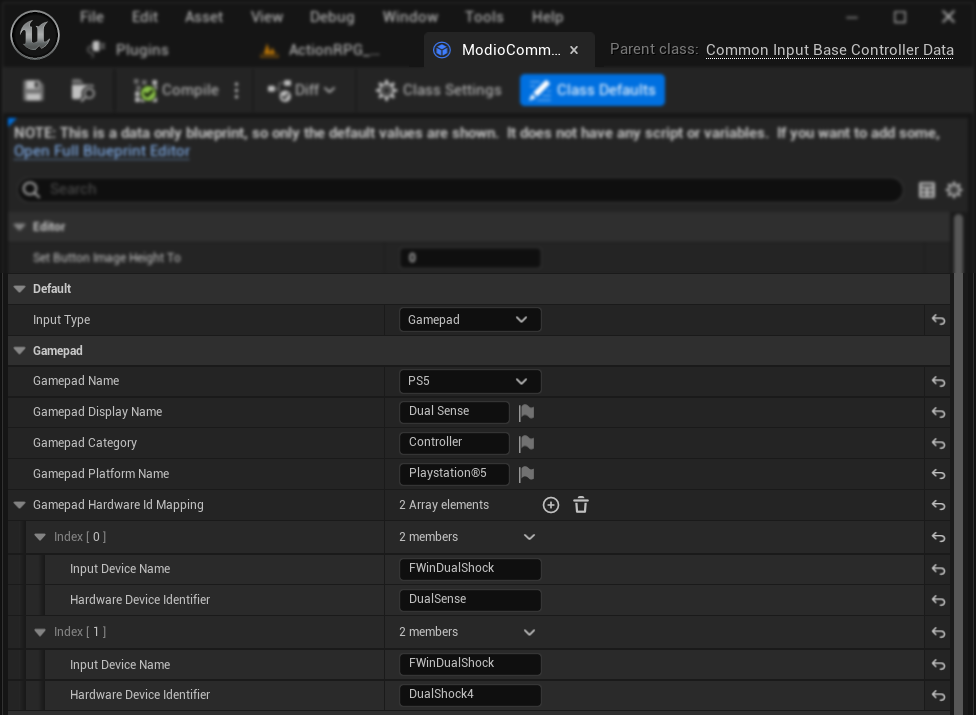Image resolution: width=976 pixels, height=715 pixels.
Task: Focus the details Search field
Action: [x=459, y=189]
